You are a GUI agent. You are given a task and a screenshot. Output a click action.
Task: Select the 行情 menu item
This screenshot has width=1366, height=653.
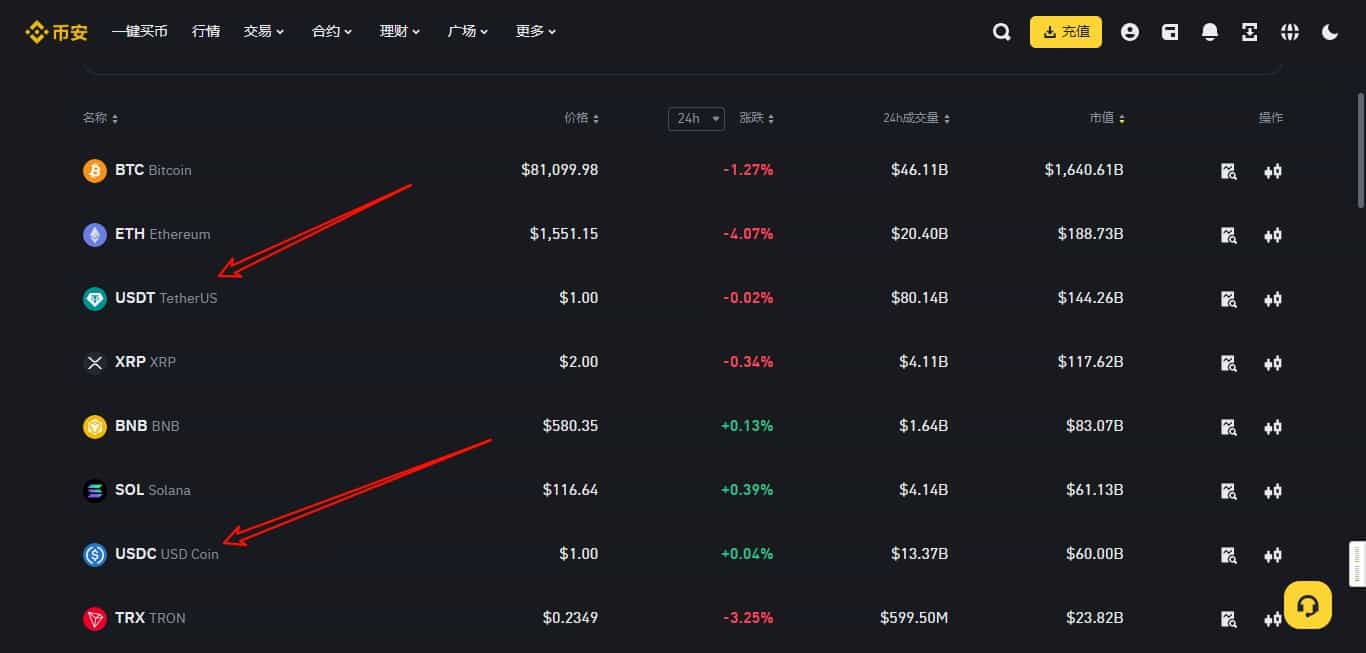[205, 31]
